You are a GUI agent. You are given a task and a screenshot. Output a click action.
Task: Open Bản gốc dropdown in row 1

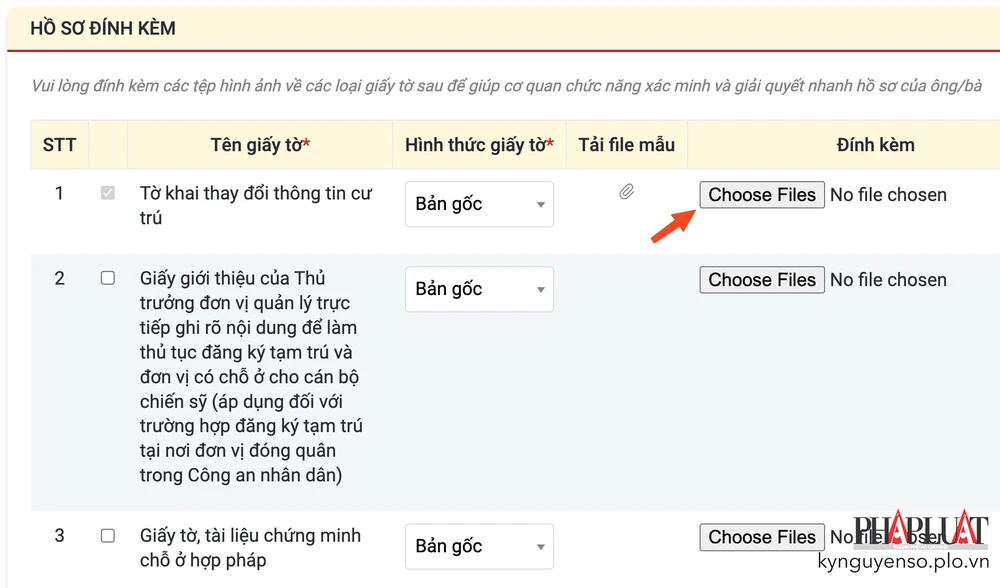click(479, 204)
